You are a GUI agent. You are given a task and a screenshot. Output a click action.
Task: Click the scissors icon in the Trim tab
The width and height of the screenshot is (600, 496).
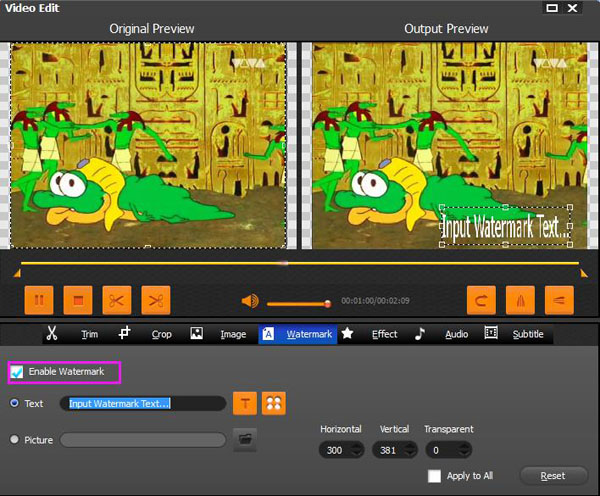(x=52, y=333)
